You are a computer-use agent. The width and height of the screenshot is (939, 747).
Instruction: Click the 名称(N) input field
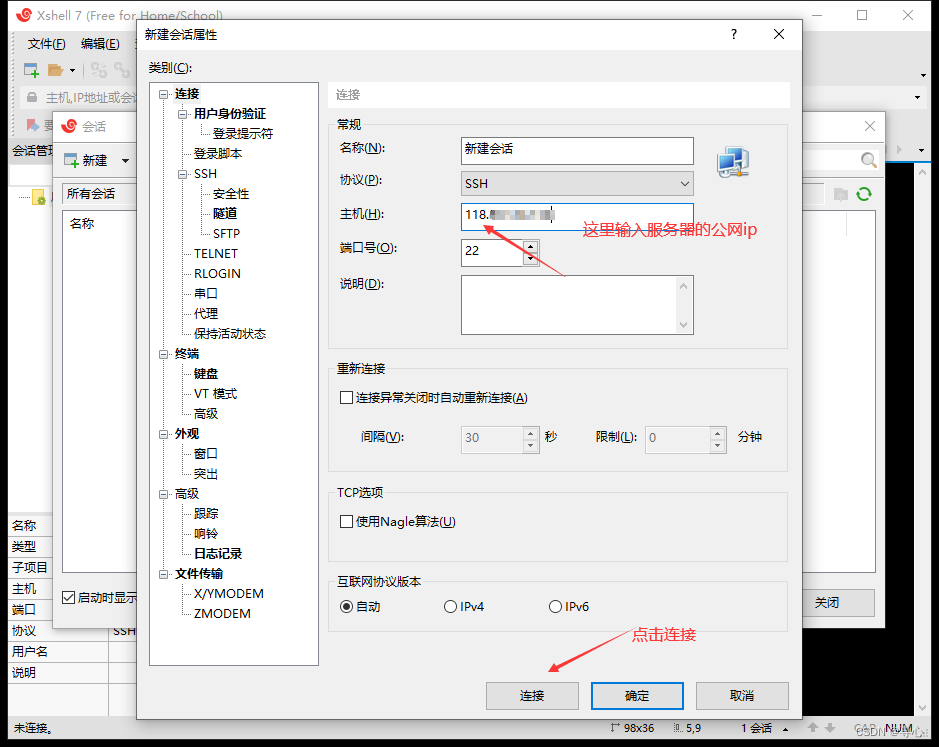coord(577,150)
